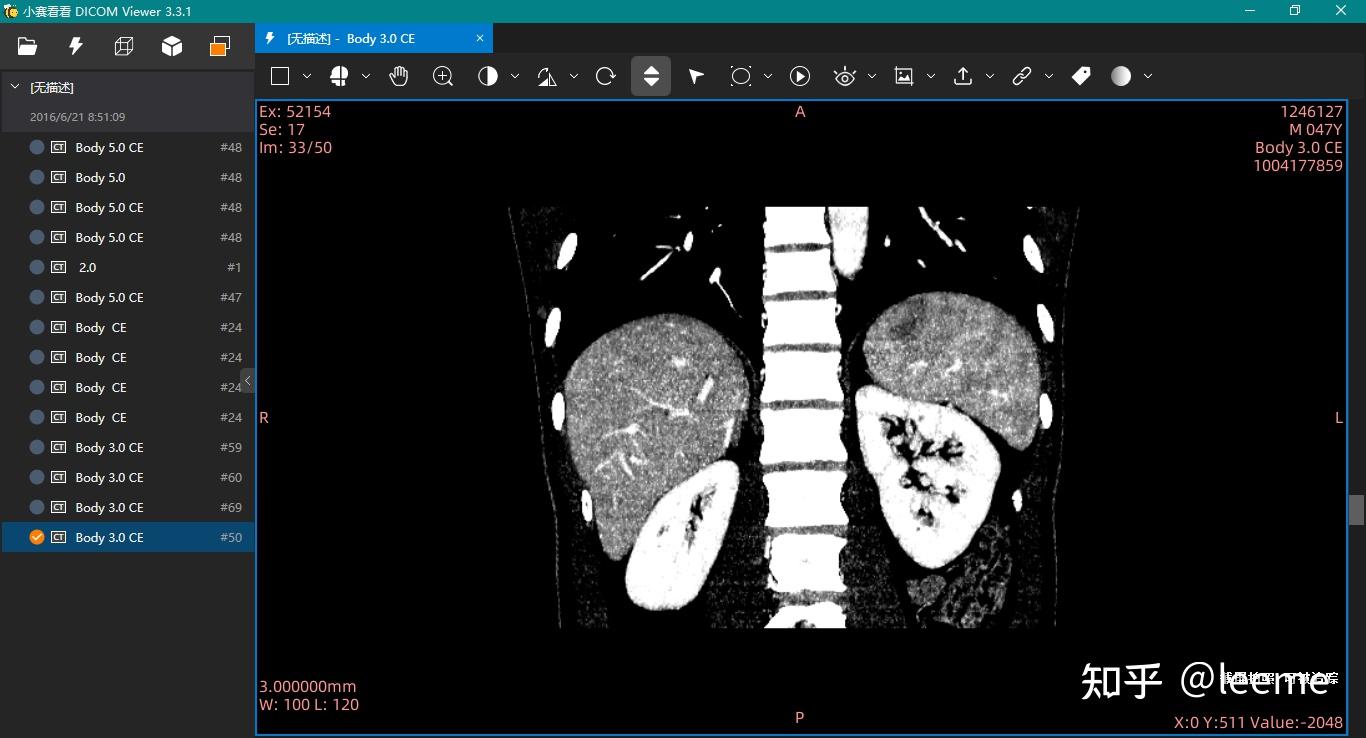Toggle the circle marker for Body 5.0 series

[37, 177]
